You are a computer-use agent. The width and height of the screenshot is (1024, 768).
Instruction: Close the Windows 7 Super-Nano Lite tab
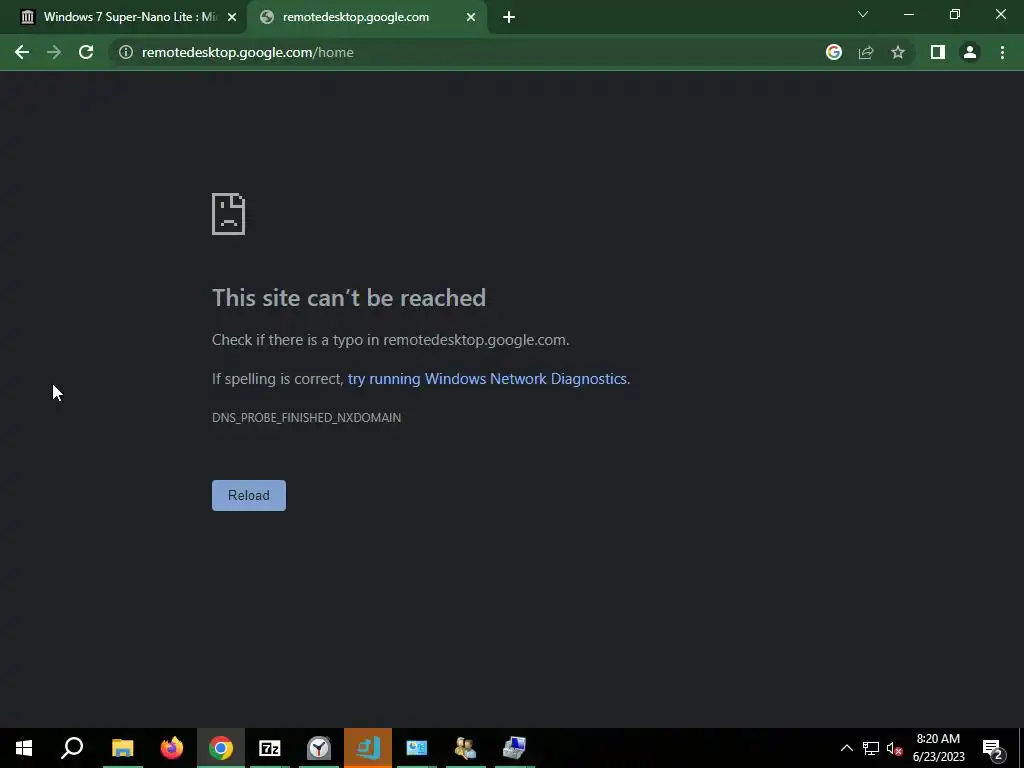point(232,17)
